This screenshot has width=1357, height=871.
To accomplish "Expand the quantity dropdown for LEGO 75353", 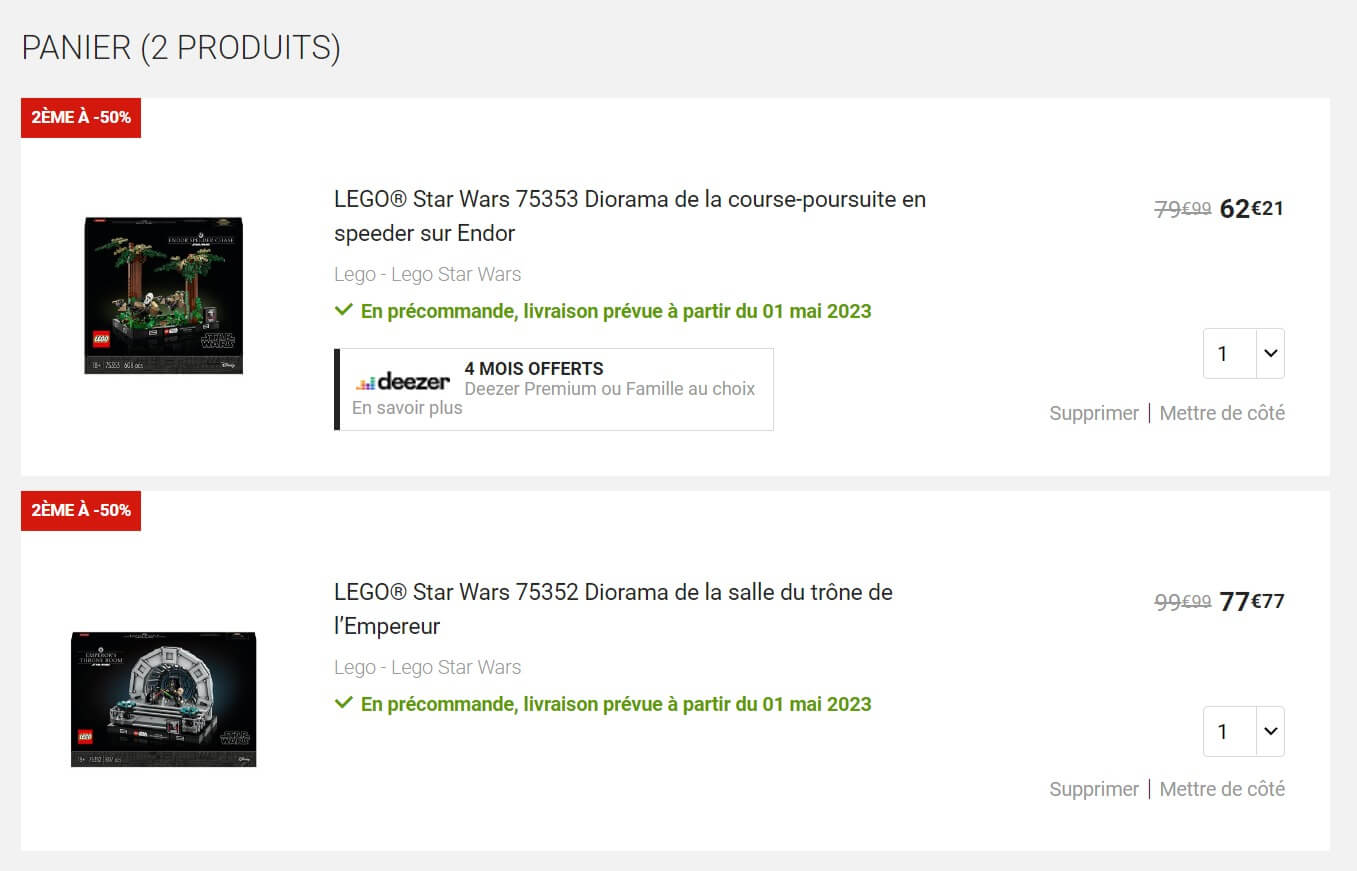I will [x=1243, y=353].
